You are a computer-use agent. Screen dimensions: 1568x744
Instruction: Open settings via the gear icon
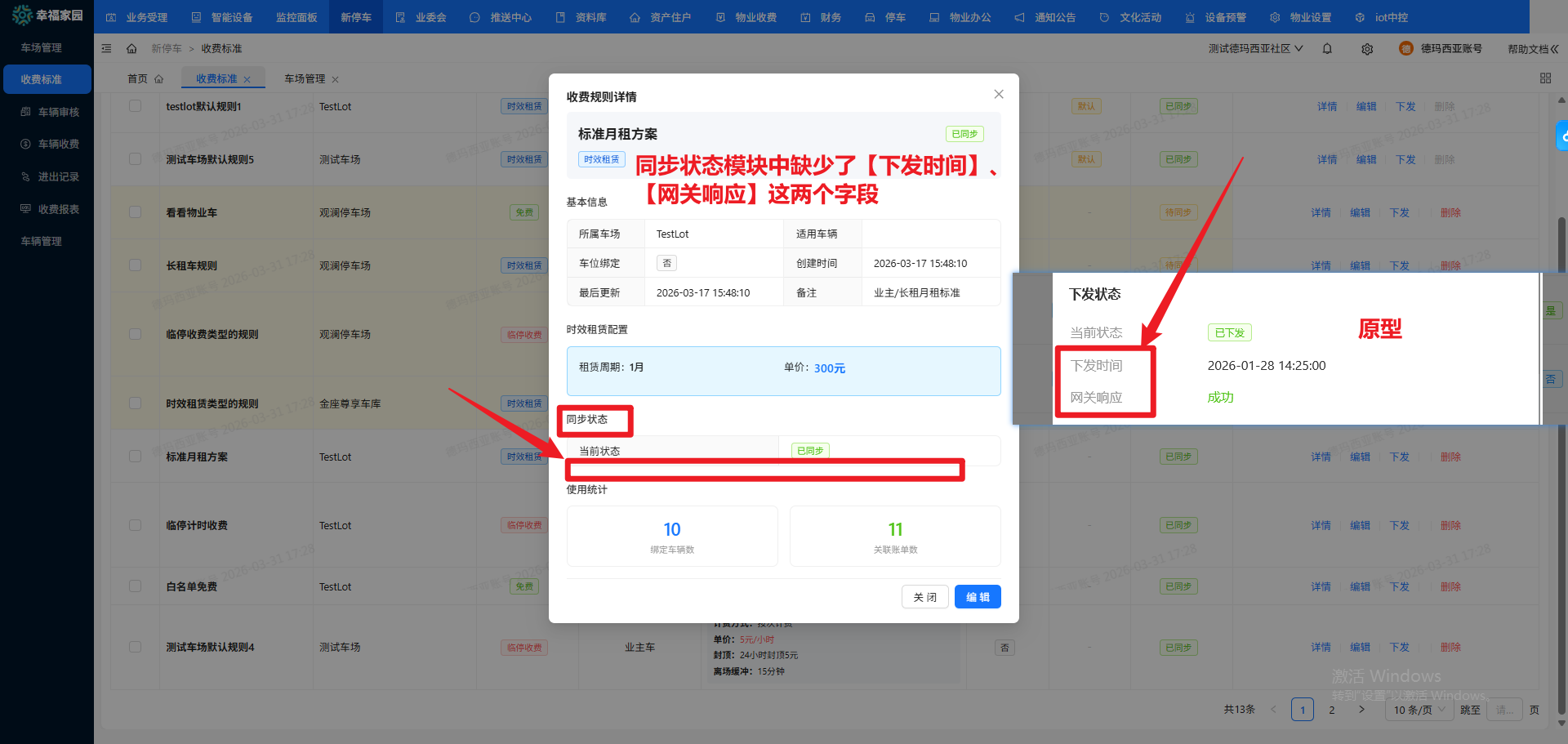point(1367,49)
